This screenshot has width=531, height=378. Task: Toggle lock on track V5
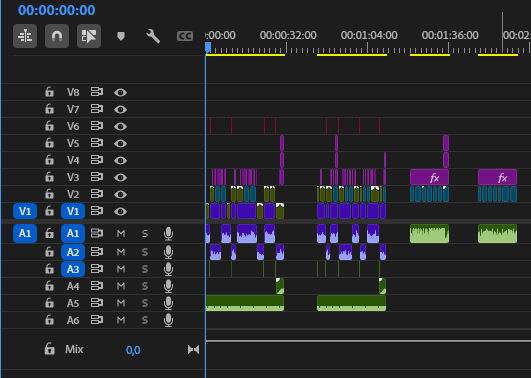(x=49, y=143)
